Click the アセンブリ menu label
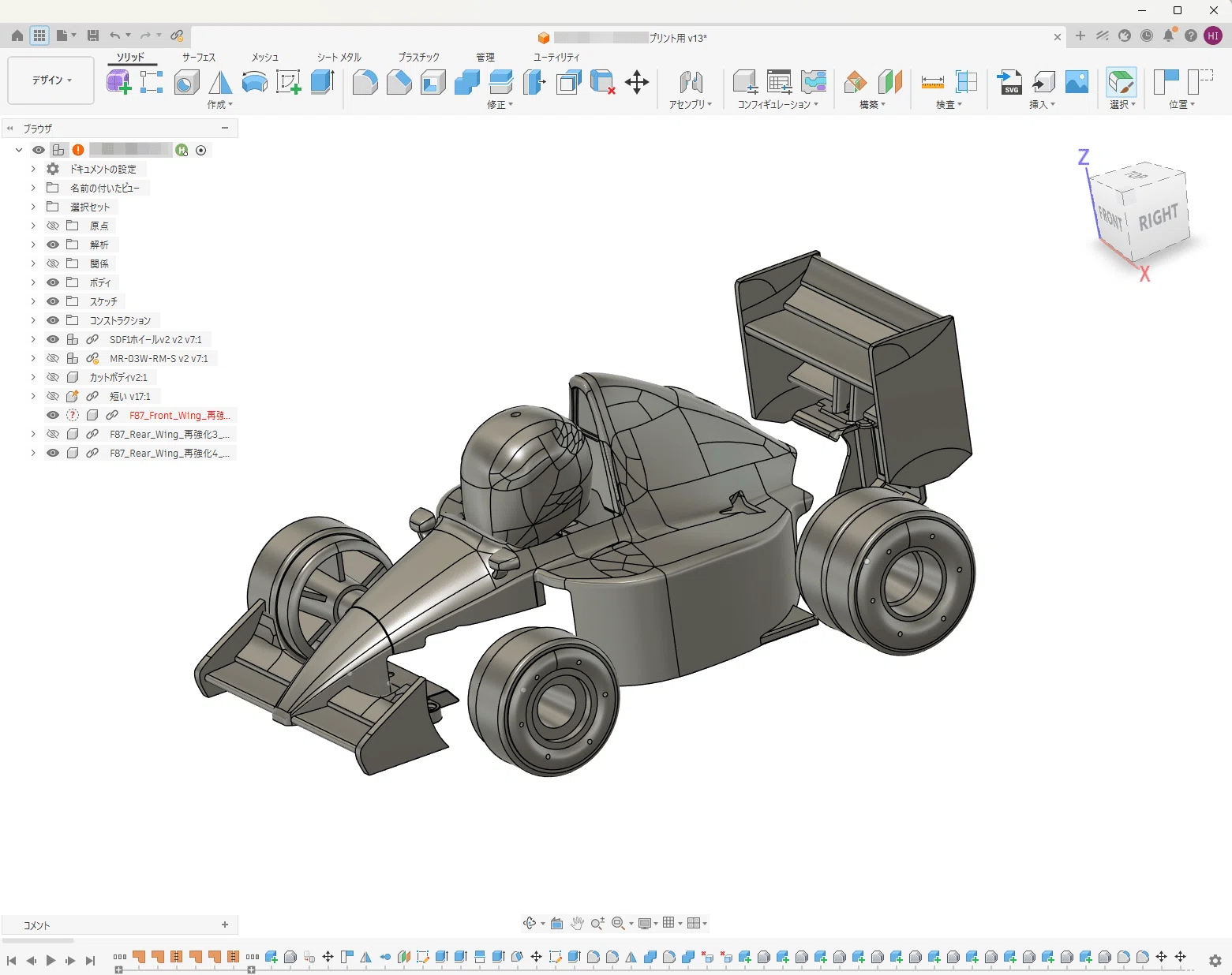The image size is (1232, 975). (691, 104)
